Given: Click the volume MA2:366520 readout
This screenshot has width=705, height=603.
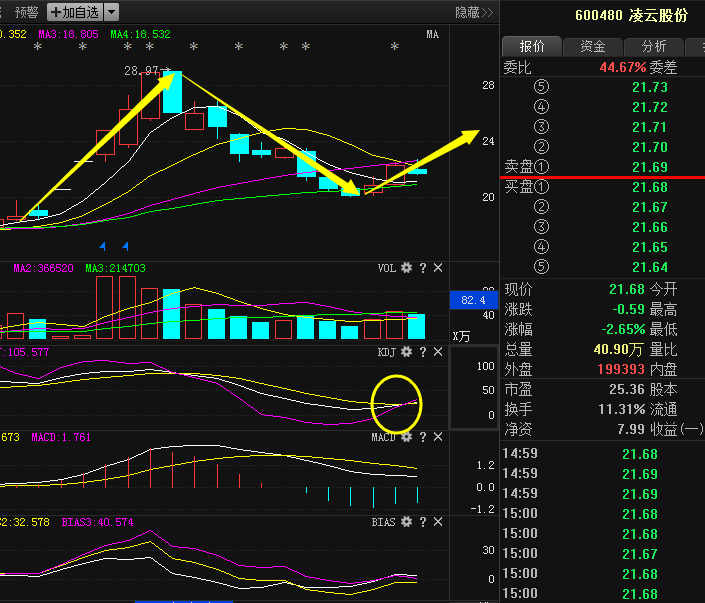Looking at the screenshot, I should 43,268.
